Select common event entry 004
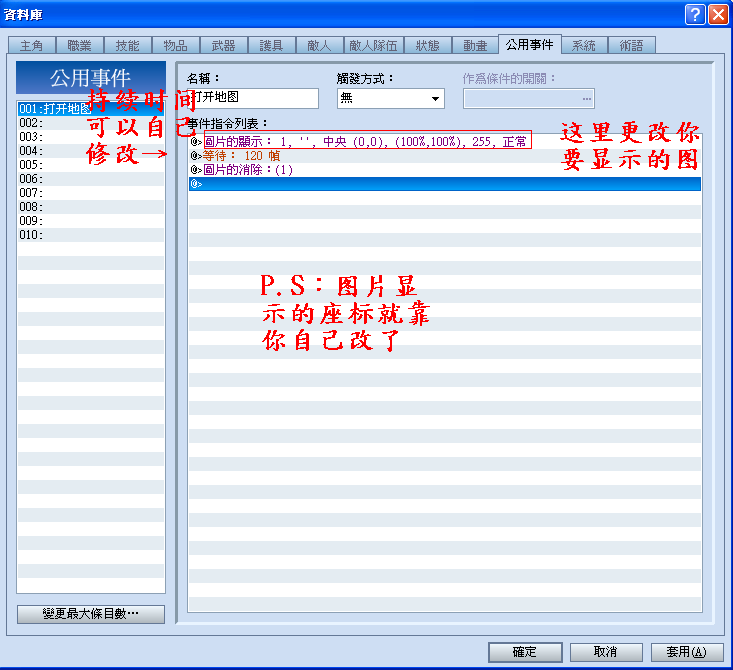Image resolution: width=733 pixels, height=670 pixels. (91, 151)
